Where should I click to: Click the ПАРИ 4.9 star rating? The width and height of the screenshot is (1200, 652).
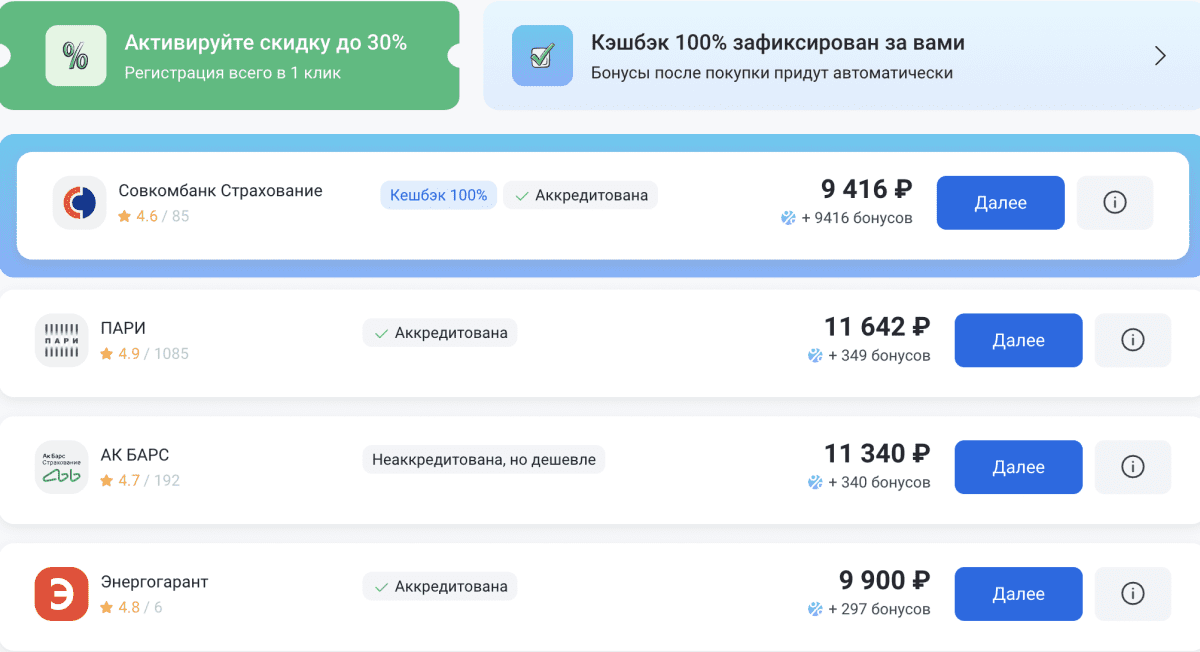121,354
